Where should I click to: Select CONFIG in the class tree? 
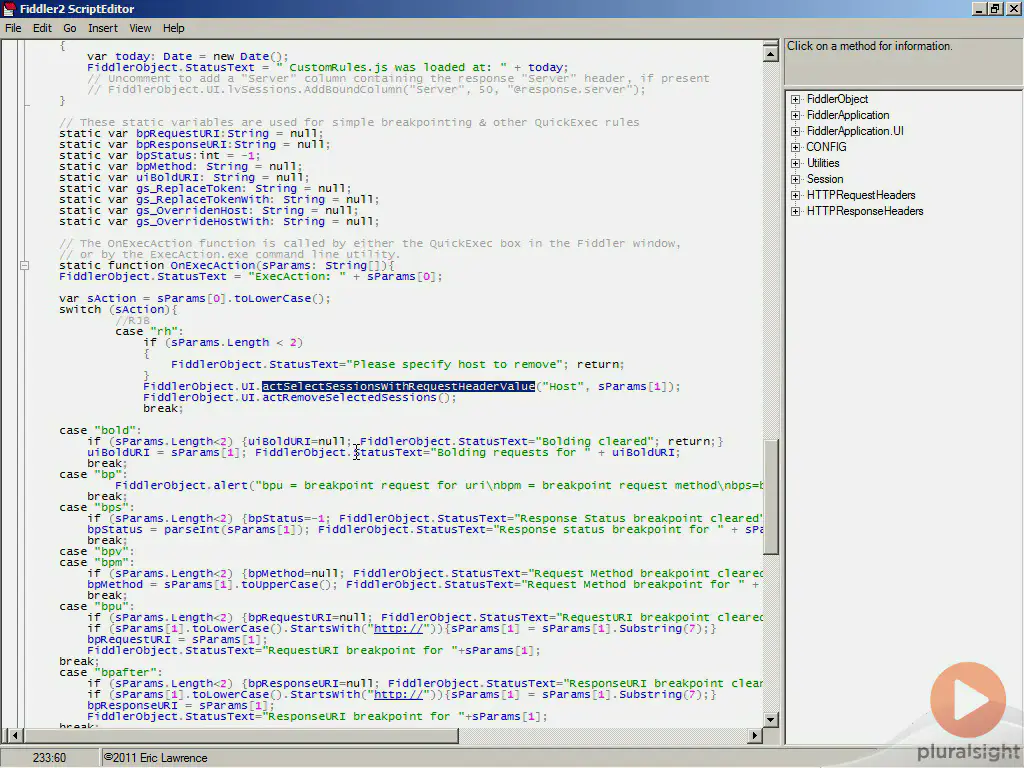[826, 147]
